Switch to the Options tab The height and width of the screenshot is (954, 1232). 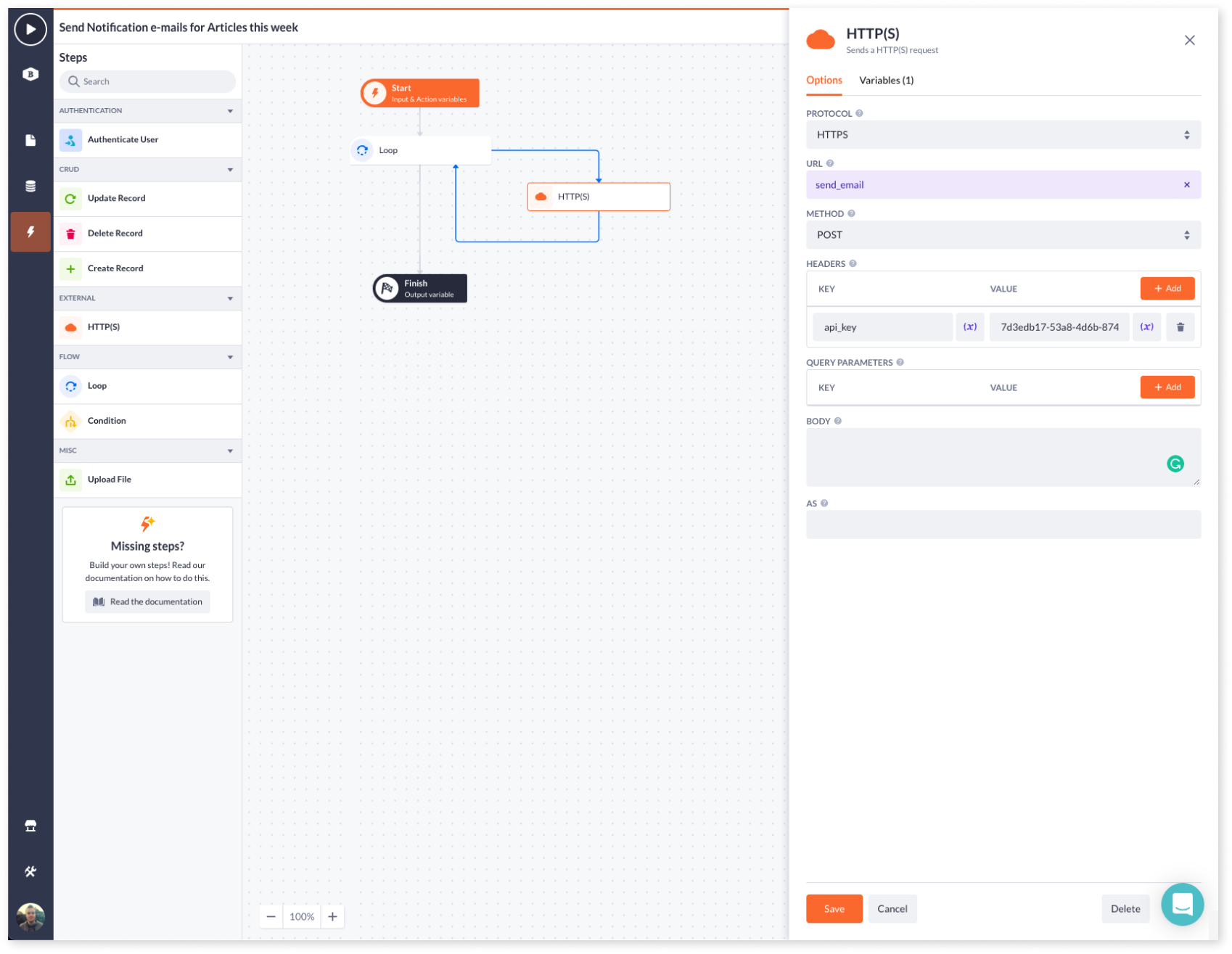[824, 80]
